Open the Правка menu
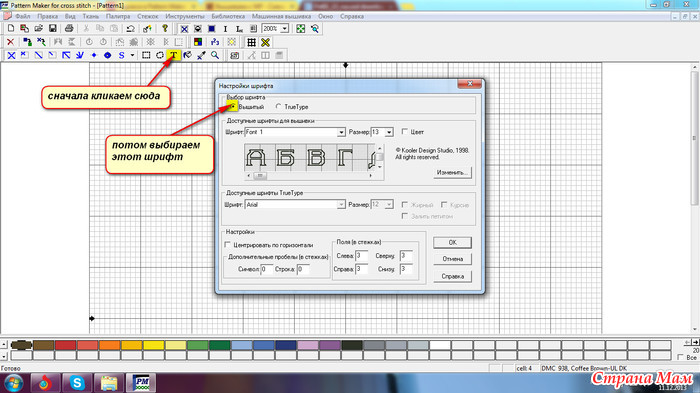 click(47, 16)
